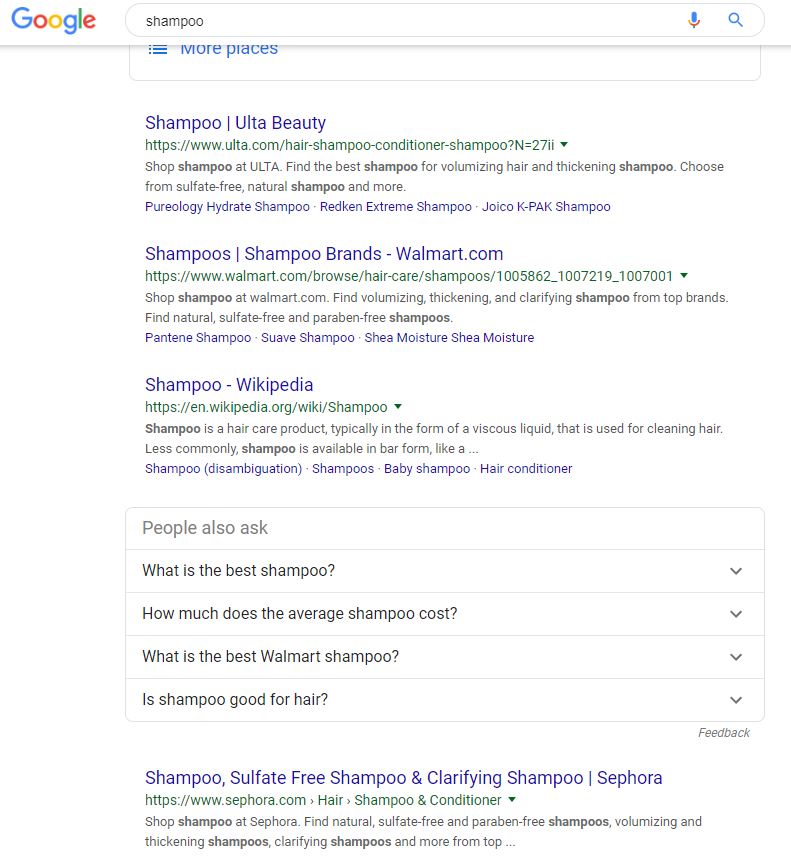Expand 'How much does the average shampoo cost?'

[x=736, y=614]
